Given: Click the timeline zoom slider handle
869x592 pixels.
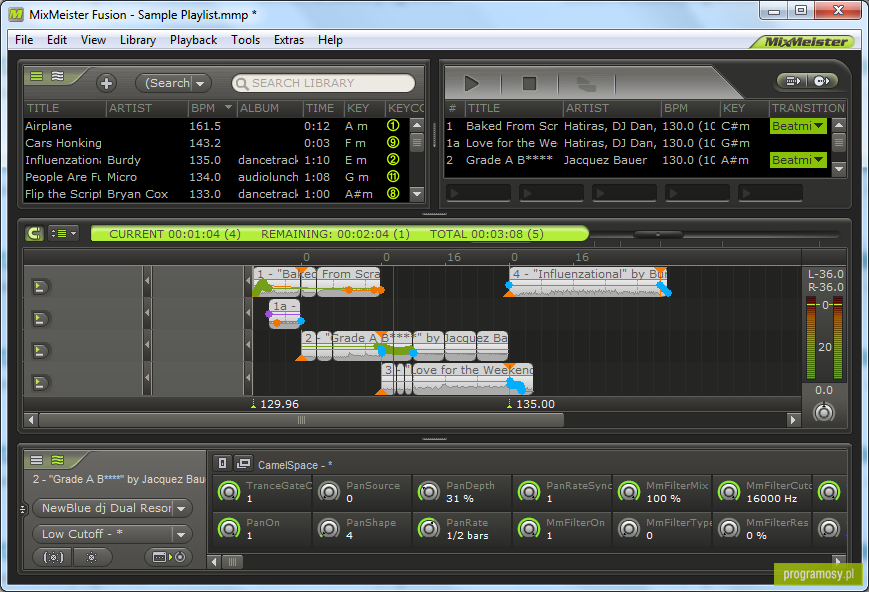Looking at the screenshot, I should pyautogui.click(x=658, y=234).
